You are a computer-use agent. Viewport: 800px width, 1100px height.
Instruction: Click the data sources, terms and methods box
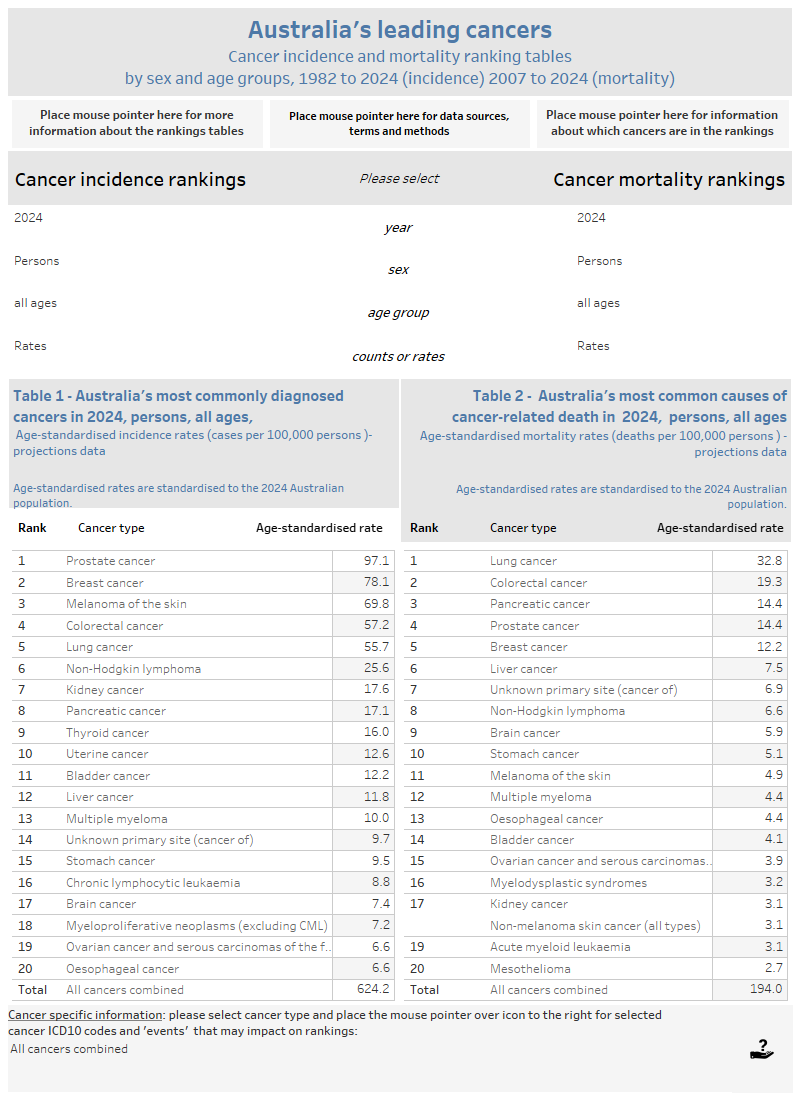coord(399,123)
